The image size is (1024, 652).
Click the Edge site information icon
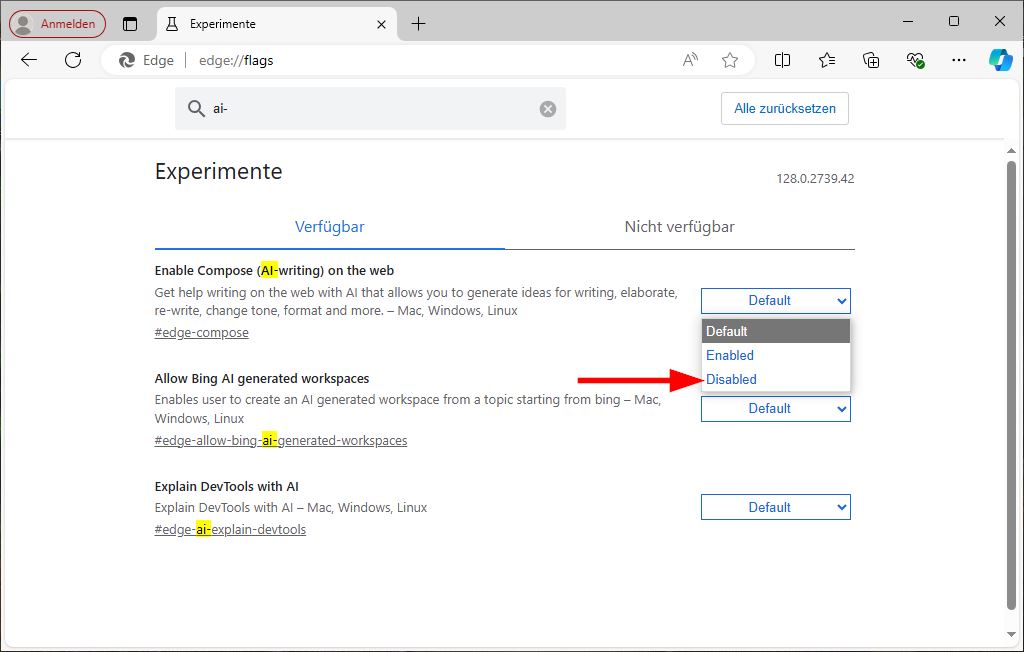[x=129, y=60]
